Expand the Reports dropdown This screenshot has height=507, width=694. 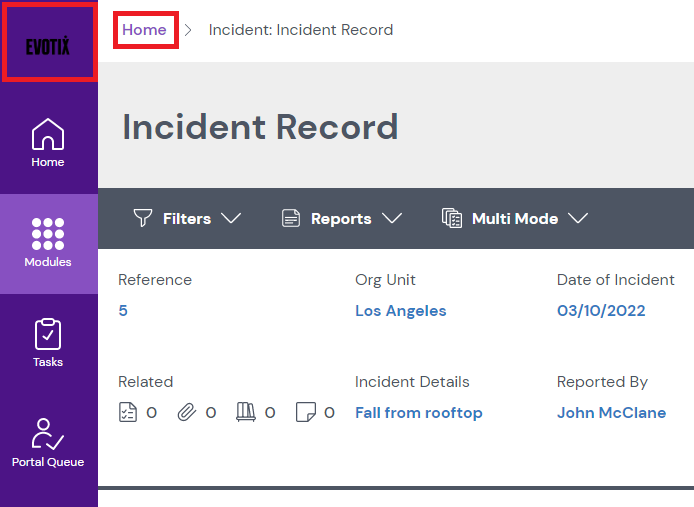click(342, 218)
